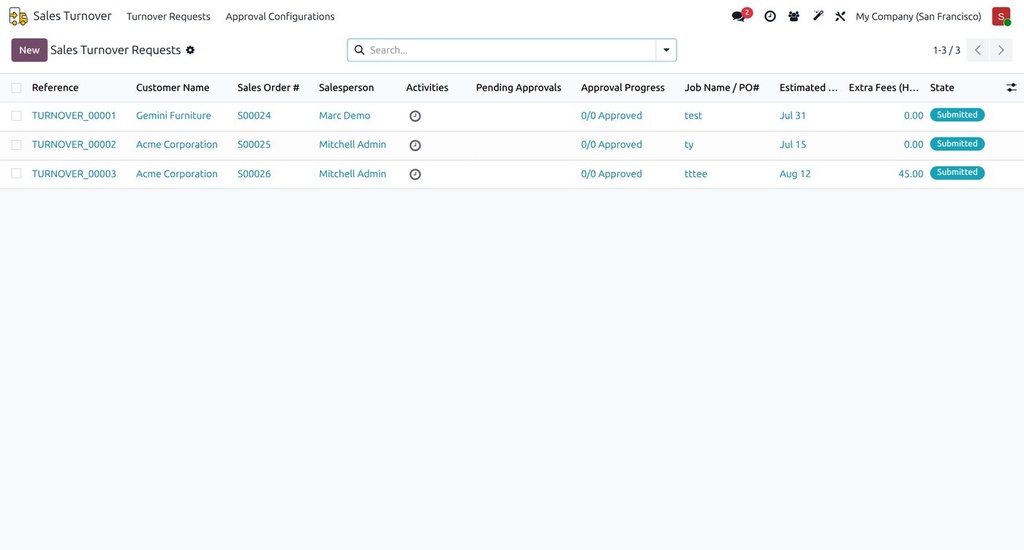Viewport: 1024px width, 550px height.
Task: Open the contacts group icon in top bar
Action: (x=793, y=16)
